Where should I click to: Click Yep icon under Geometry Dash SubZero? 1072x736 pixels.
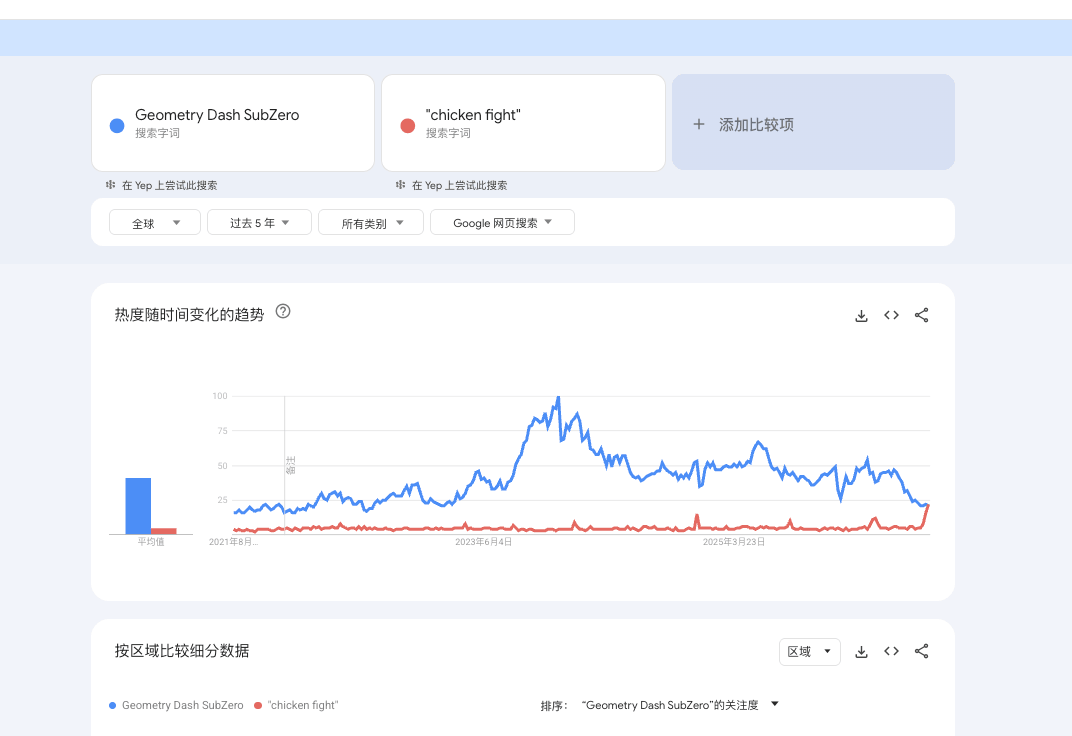click(110, 185)
